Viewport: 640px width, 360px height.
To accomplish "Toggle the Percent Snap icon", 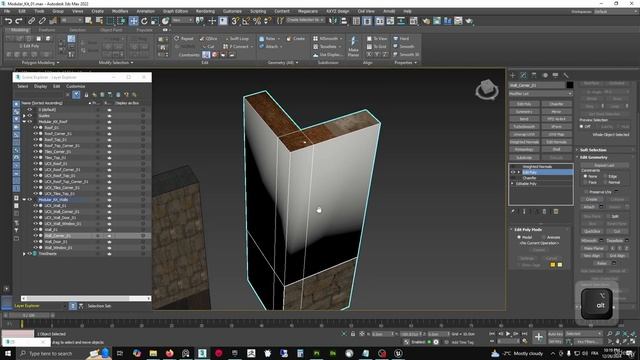I will [257, 21].
